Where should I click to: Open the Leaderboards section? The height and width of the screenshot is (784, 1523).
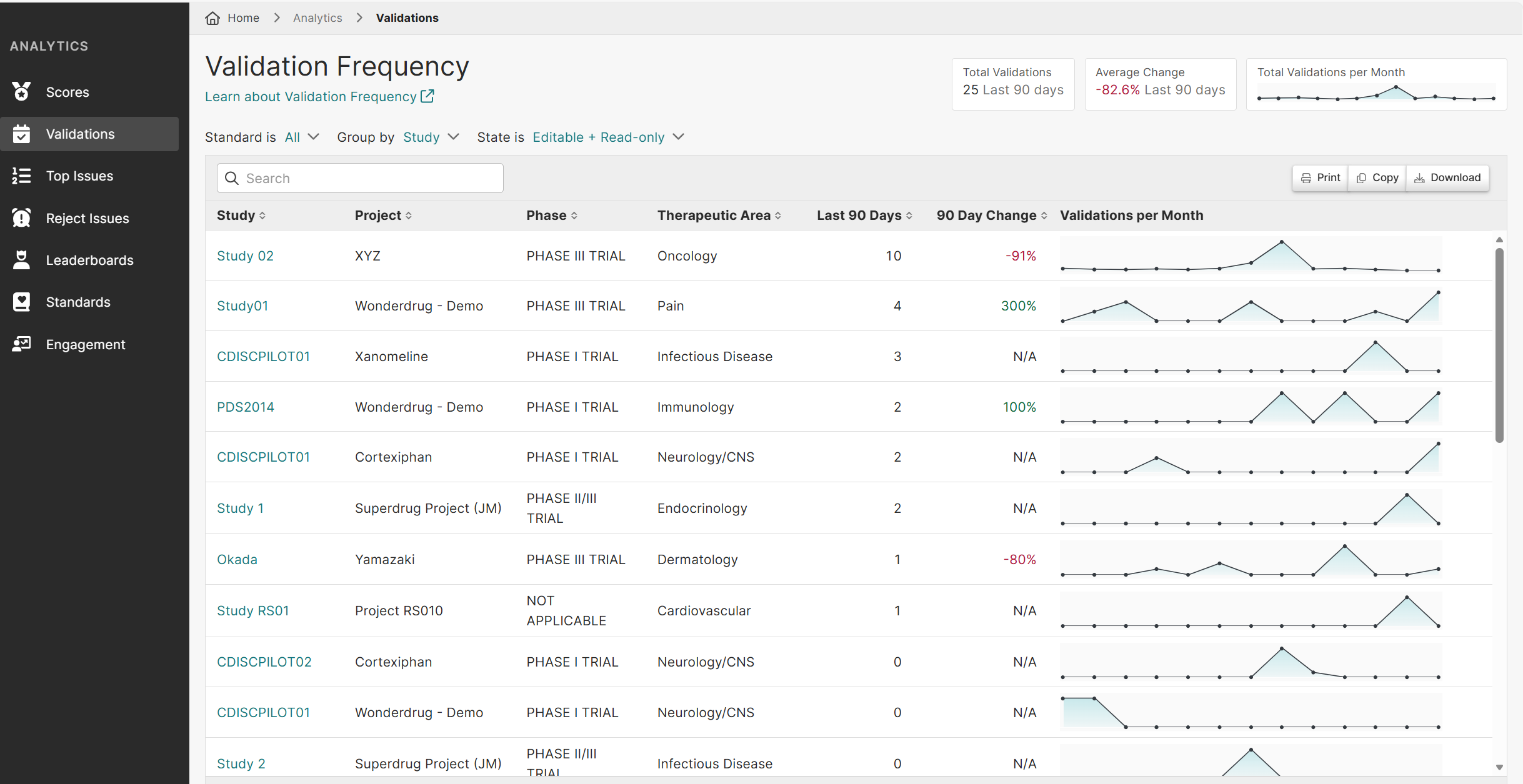89,260
